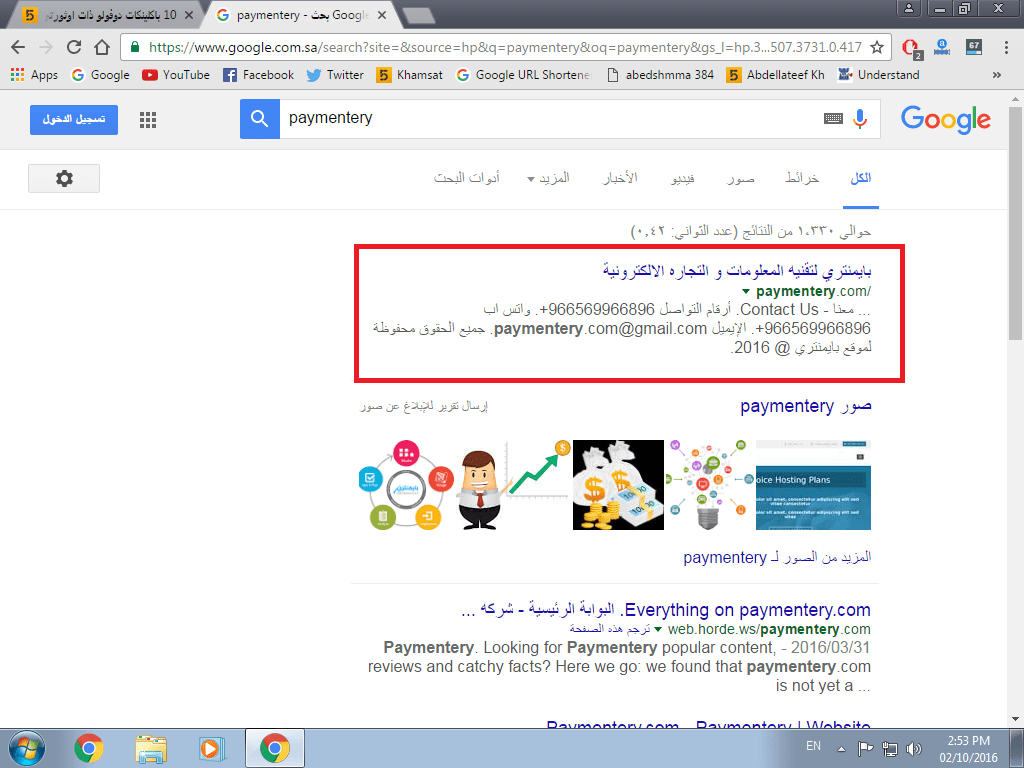This screenshot has height=768, width=1024.
Task: Switch to the صور (Images) tab
Action: (741, 178)
